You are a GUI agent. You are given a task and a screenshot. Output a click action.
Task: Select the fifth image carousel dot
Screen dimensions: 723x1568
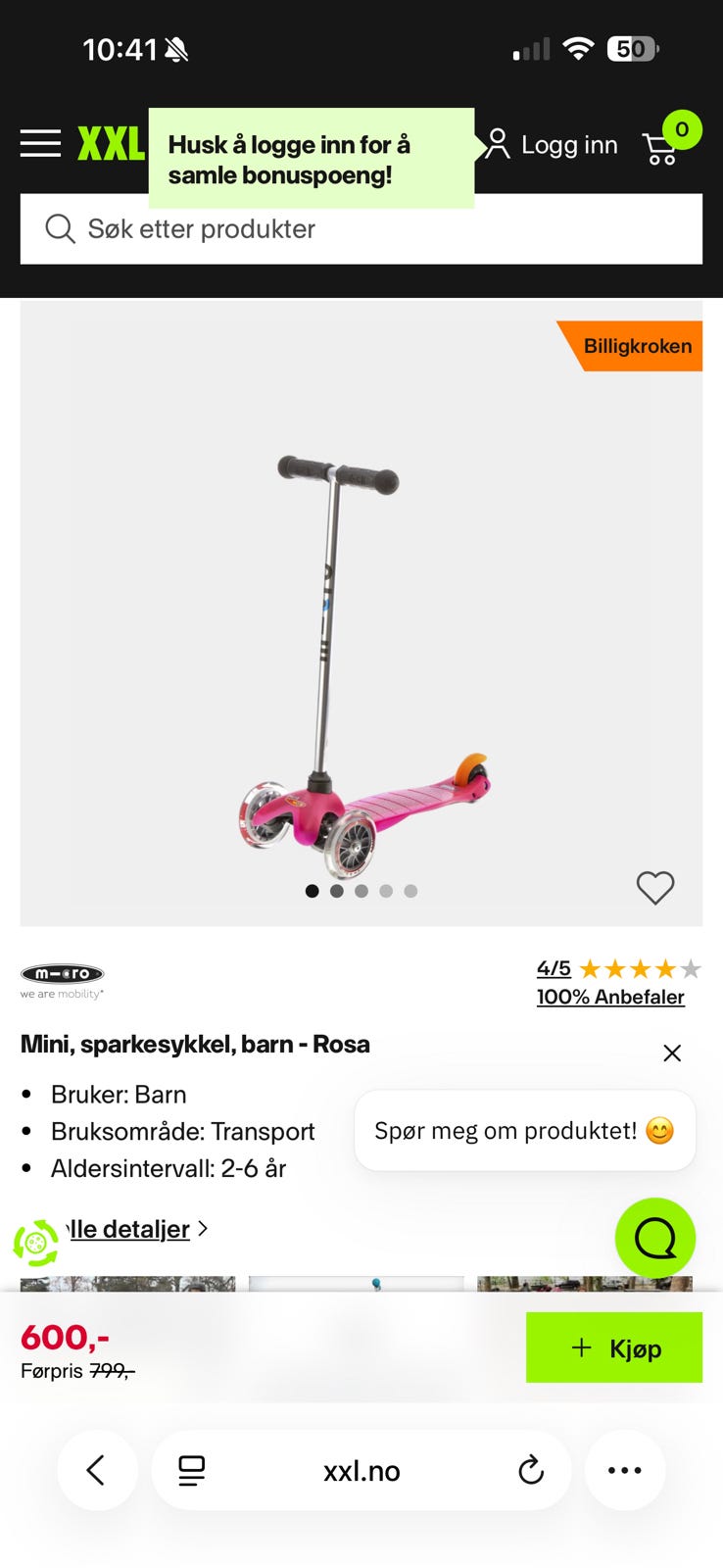pyautogui.click(x=411, y=891)
